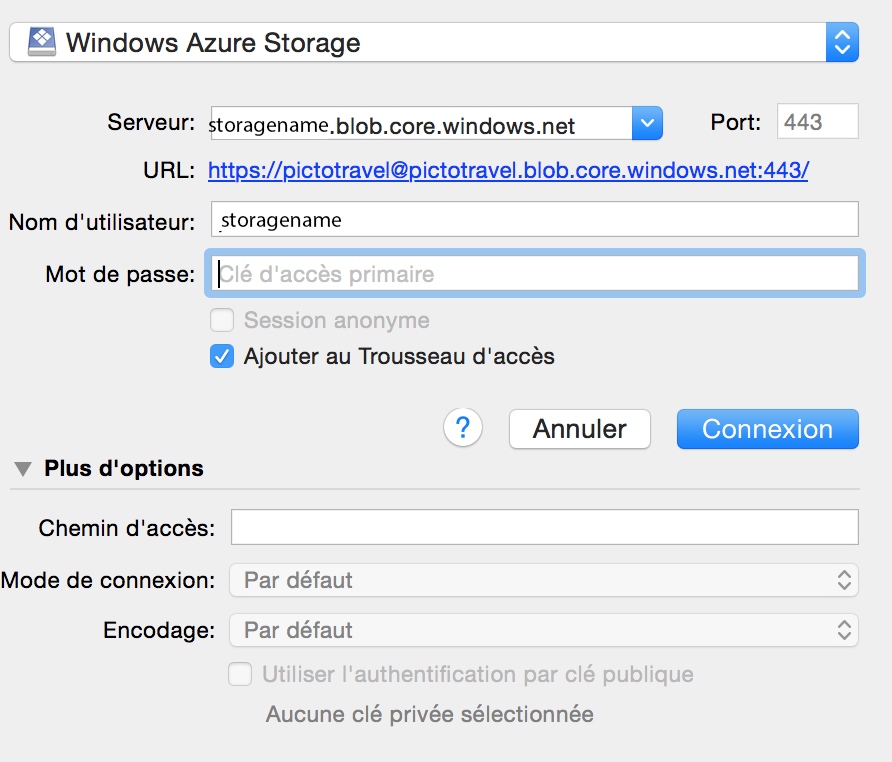Click the Plus d'options label
The height and width of the screenshot is (762, 892).
point(124,468)
